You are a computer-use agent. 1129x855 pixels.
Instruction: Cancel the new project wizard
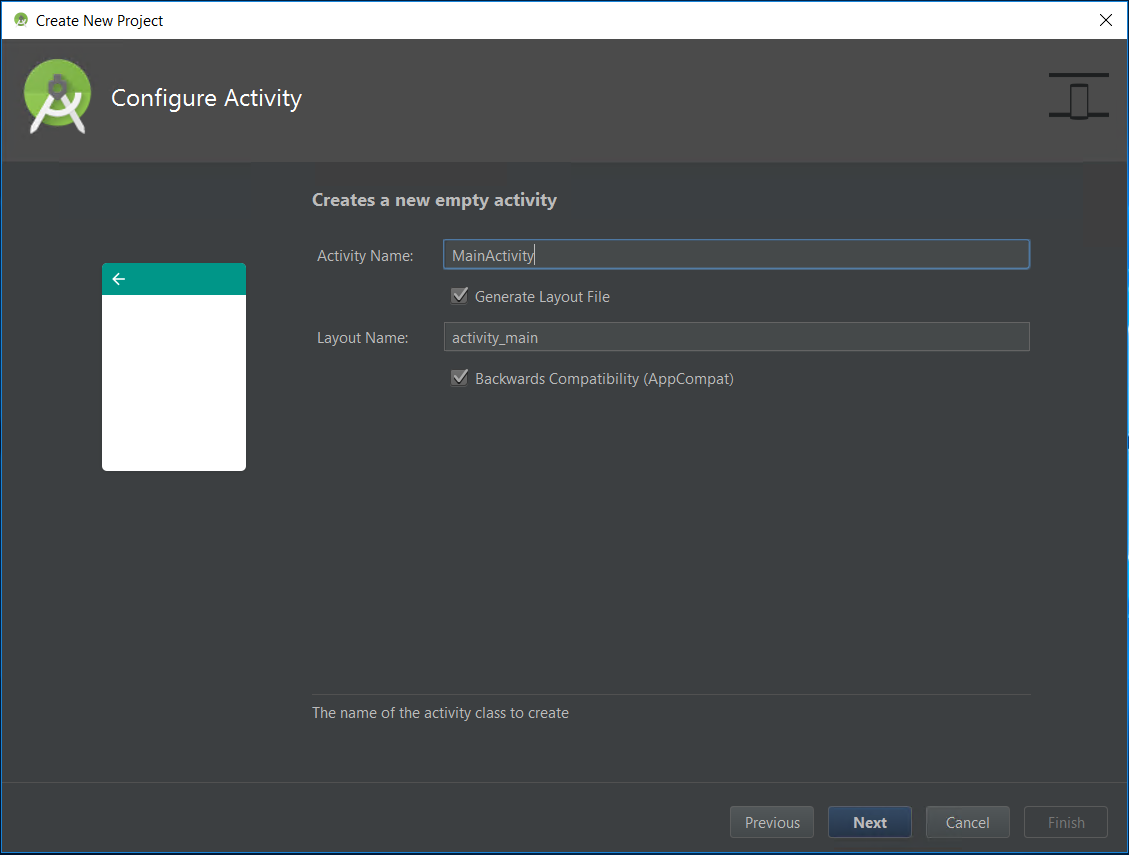click(x=967, y=822)
